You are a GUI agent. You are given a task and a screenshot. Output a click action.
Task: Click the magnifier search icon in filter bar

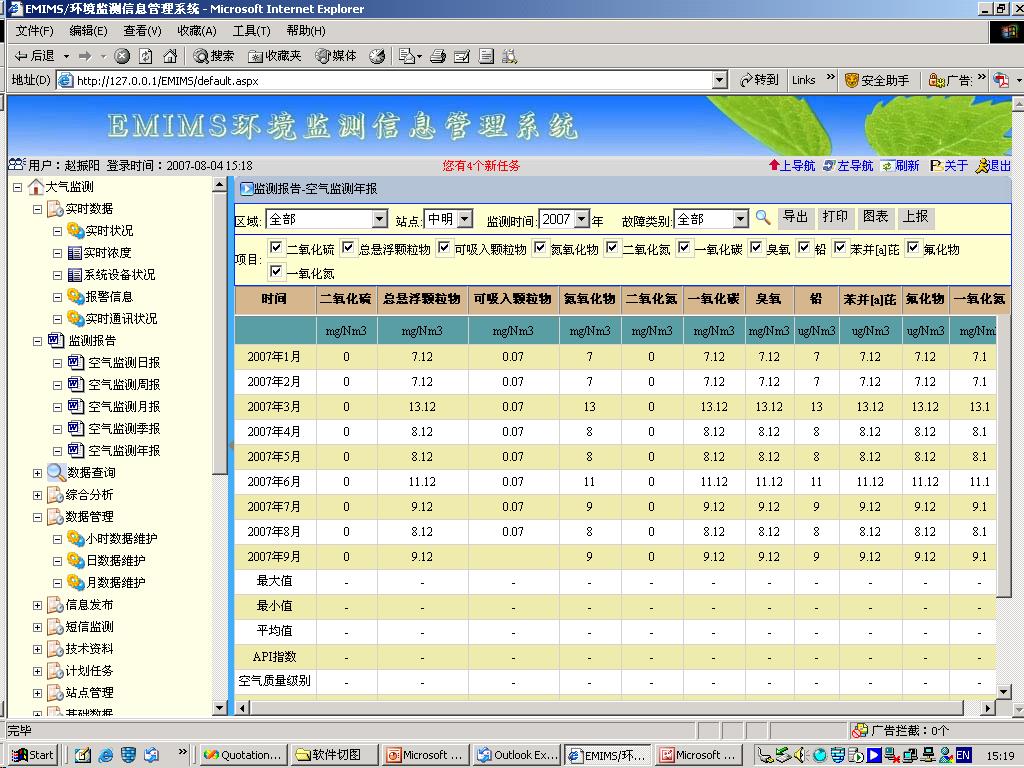pos(762,217)
